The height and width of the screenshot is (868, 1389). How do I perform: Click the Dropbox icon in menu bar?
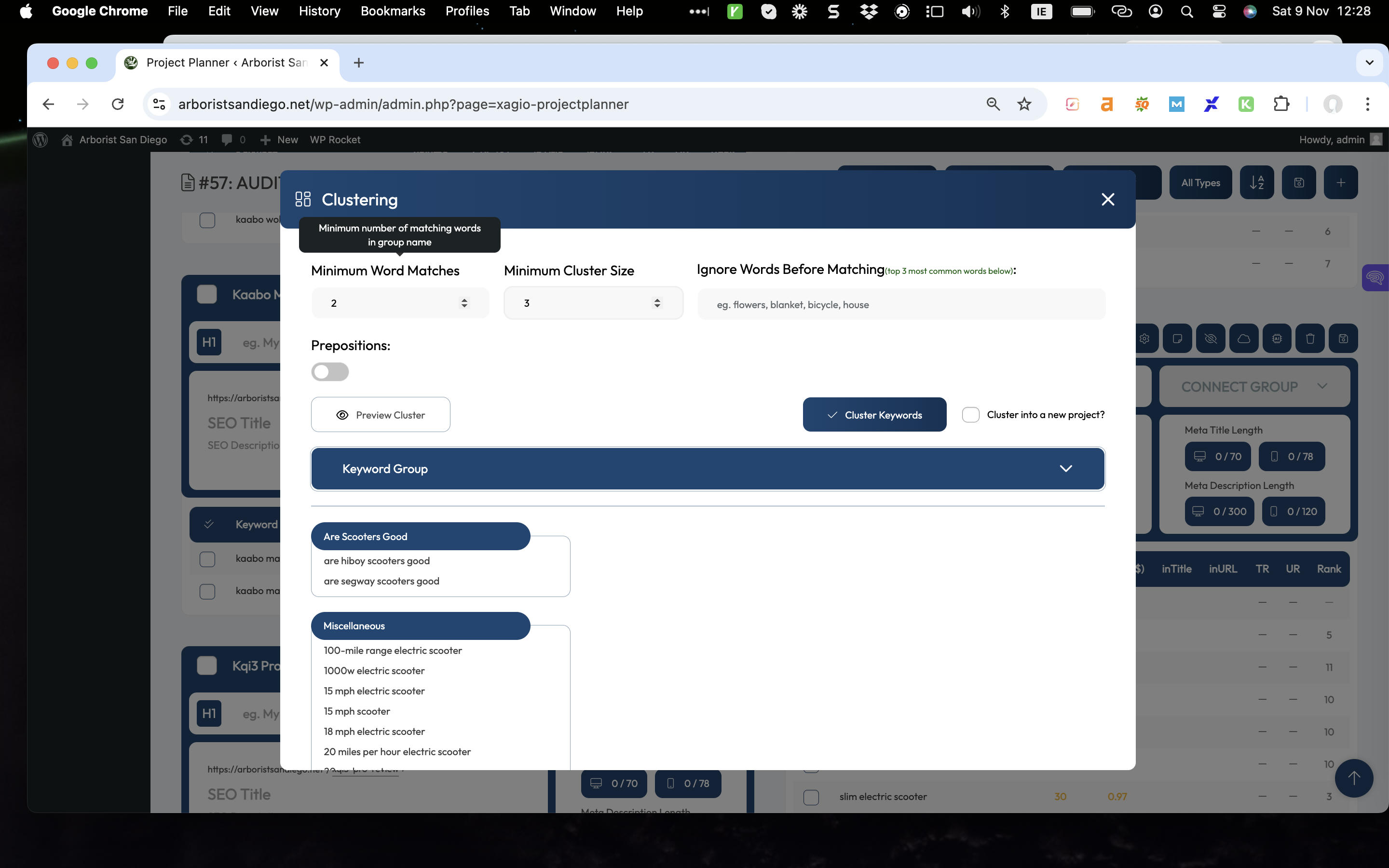869,11
